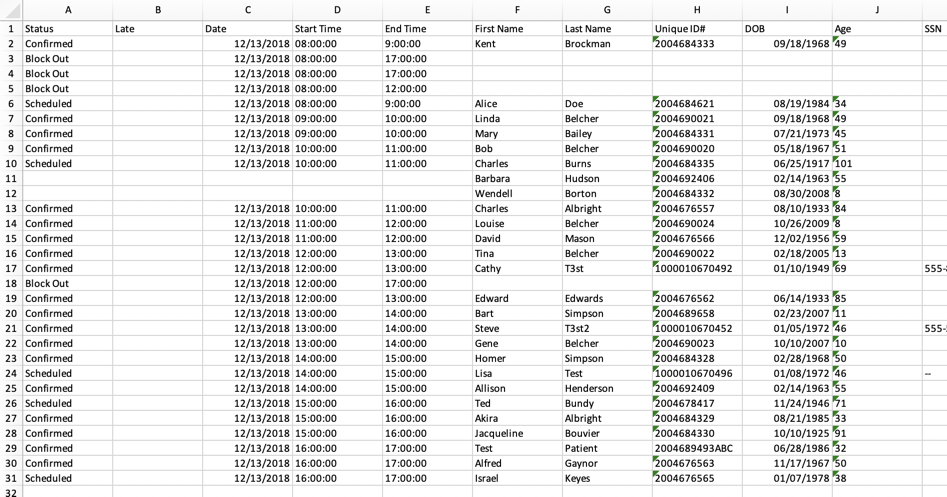The height and width of the screenshot is (497, 947).
Task: Select column D header
Action: [x=337, y=10]
